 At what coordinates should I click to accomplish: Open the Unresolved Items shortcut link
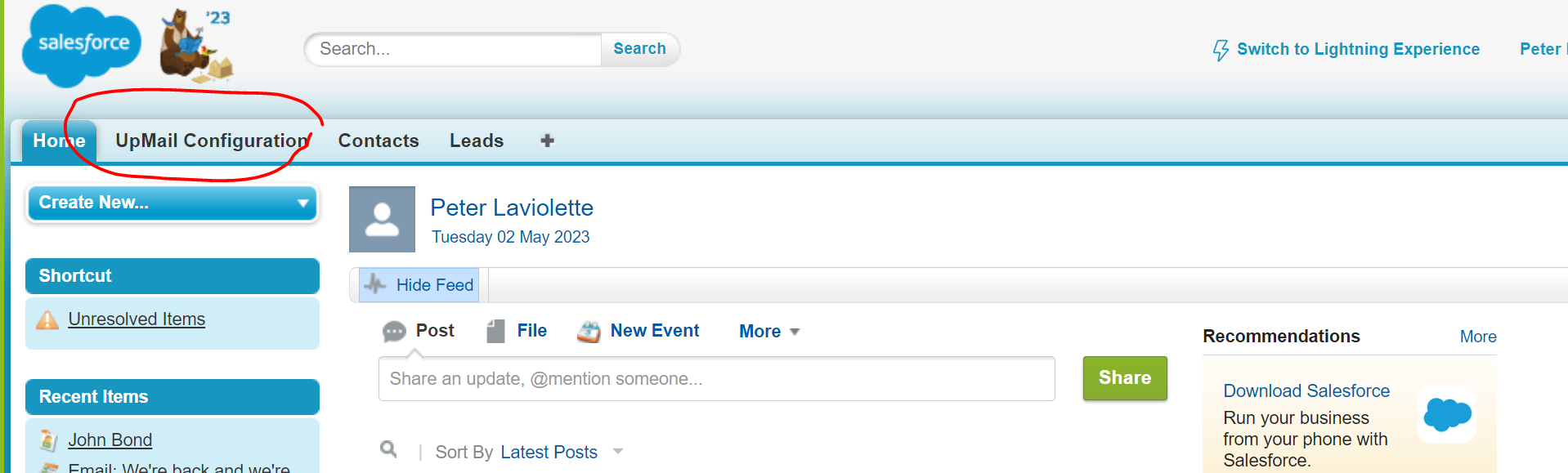tap(137, 319)
